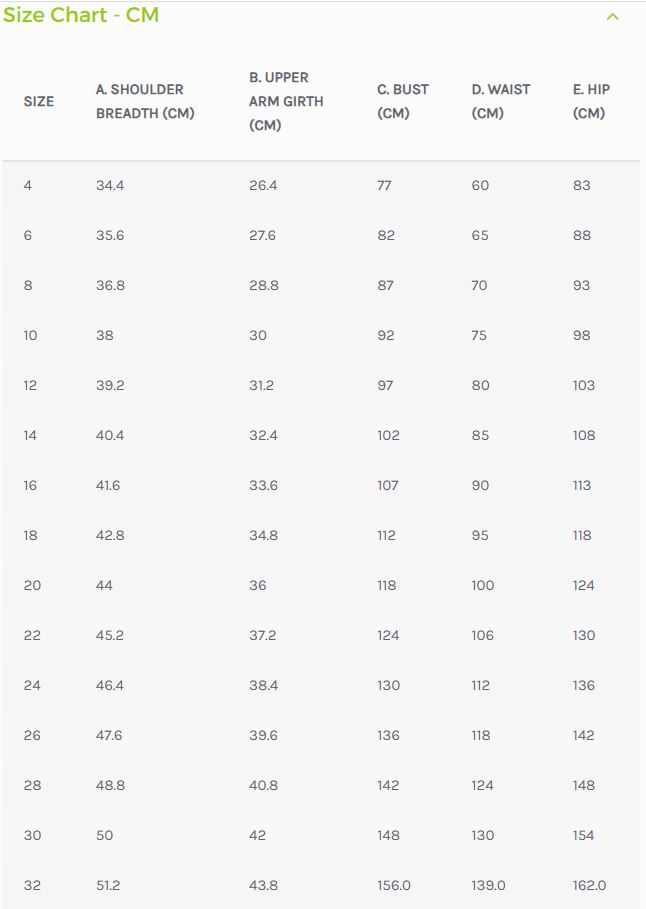Click shoulder value 50 in size 30 row

click(x=104, y=835)
